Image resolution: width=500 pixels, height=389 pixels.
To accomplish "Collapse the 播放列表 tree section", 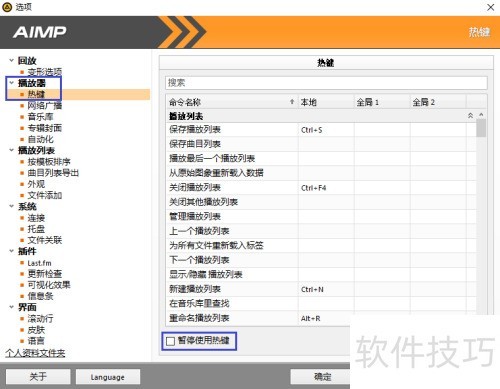I will pyautogui.click(x=11, y=150).
